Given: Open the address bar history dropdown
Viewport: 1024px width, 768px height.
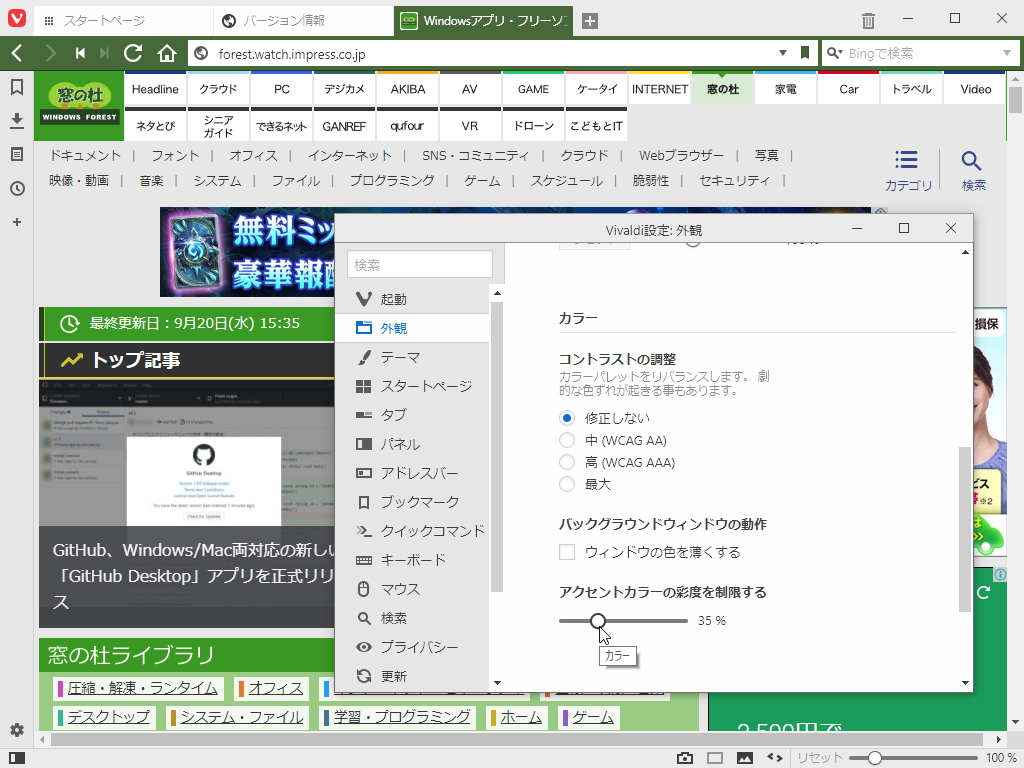Looking at the screenshot, I should click(x=782, y=53).
